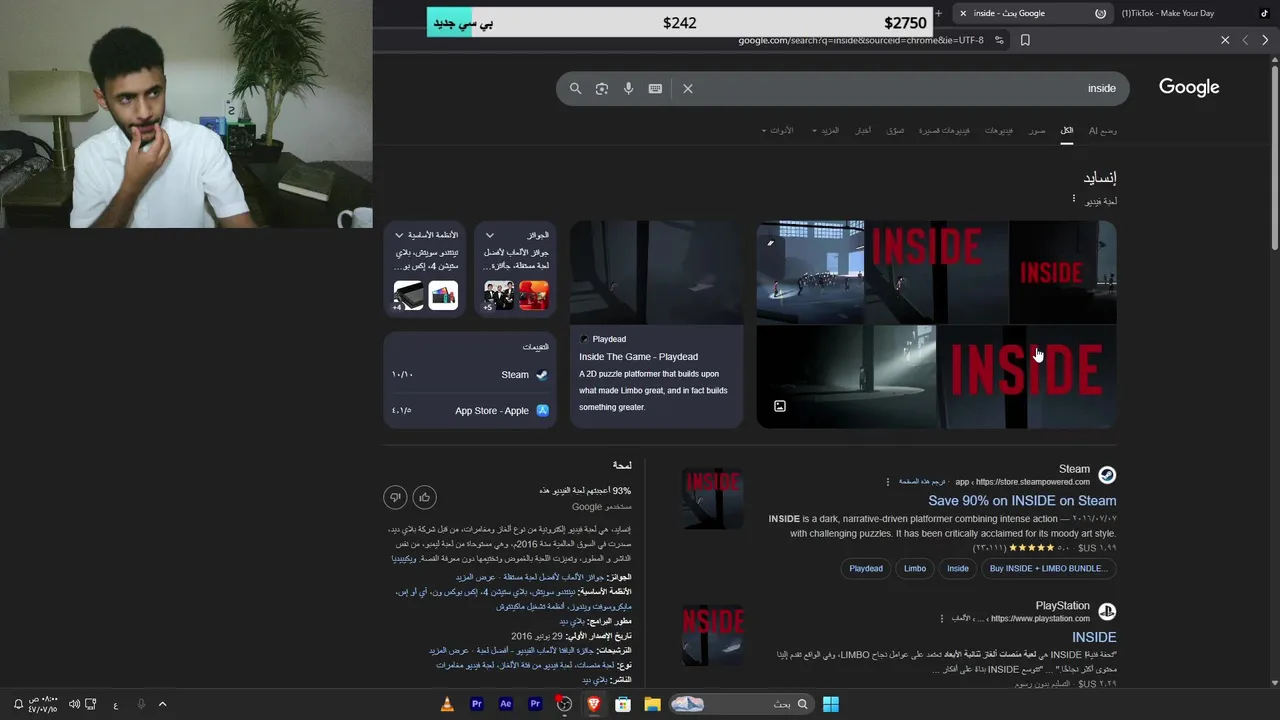Screen dimensions: 1280x720
Task: Show hidden tray icons chevron on taskbar
Action: [x=162, y=704]
